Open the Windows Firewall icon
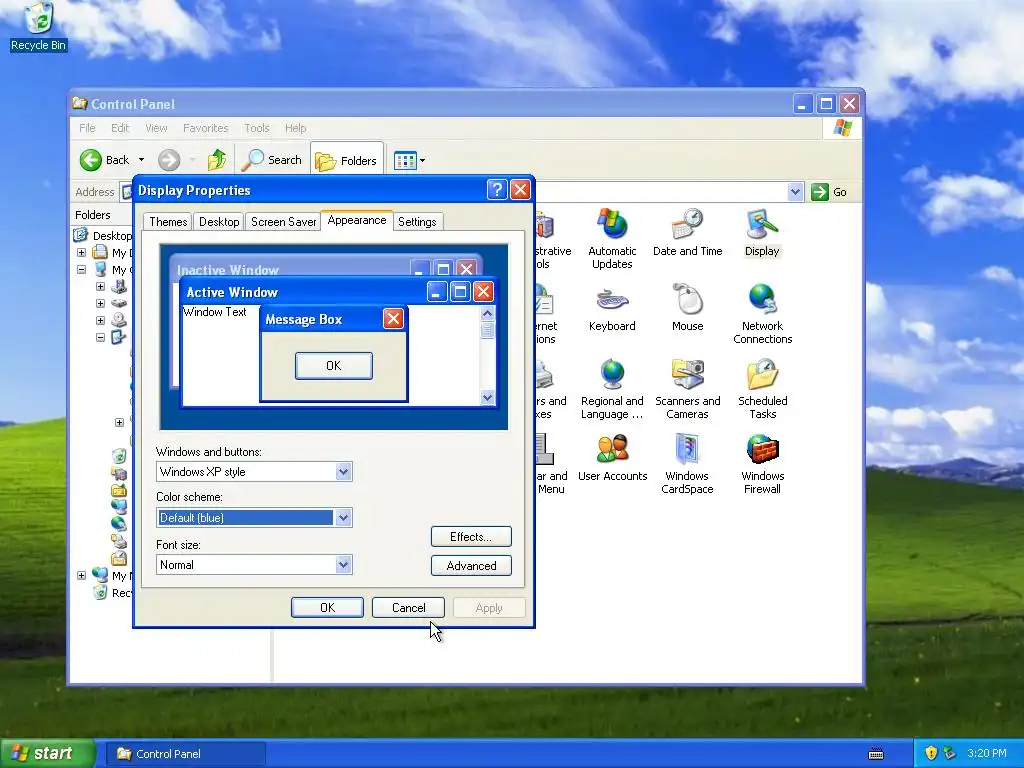This screenshot has height=768, width=1024. point(762,464)
